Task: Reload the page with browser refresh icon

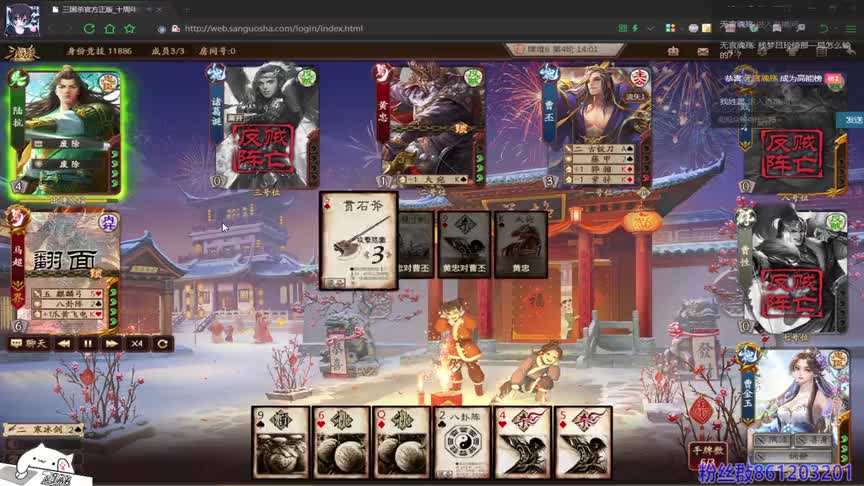Action: (90, 28)
